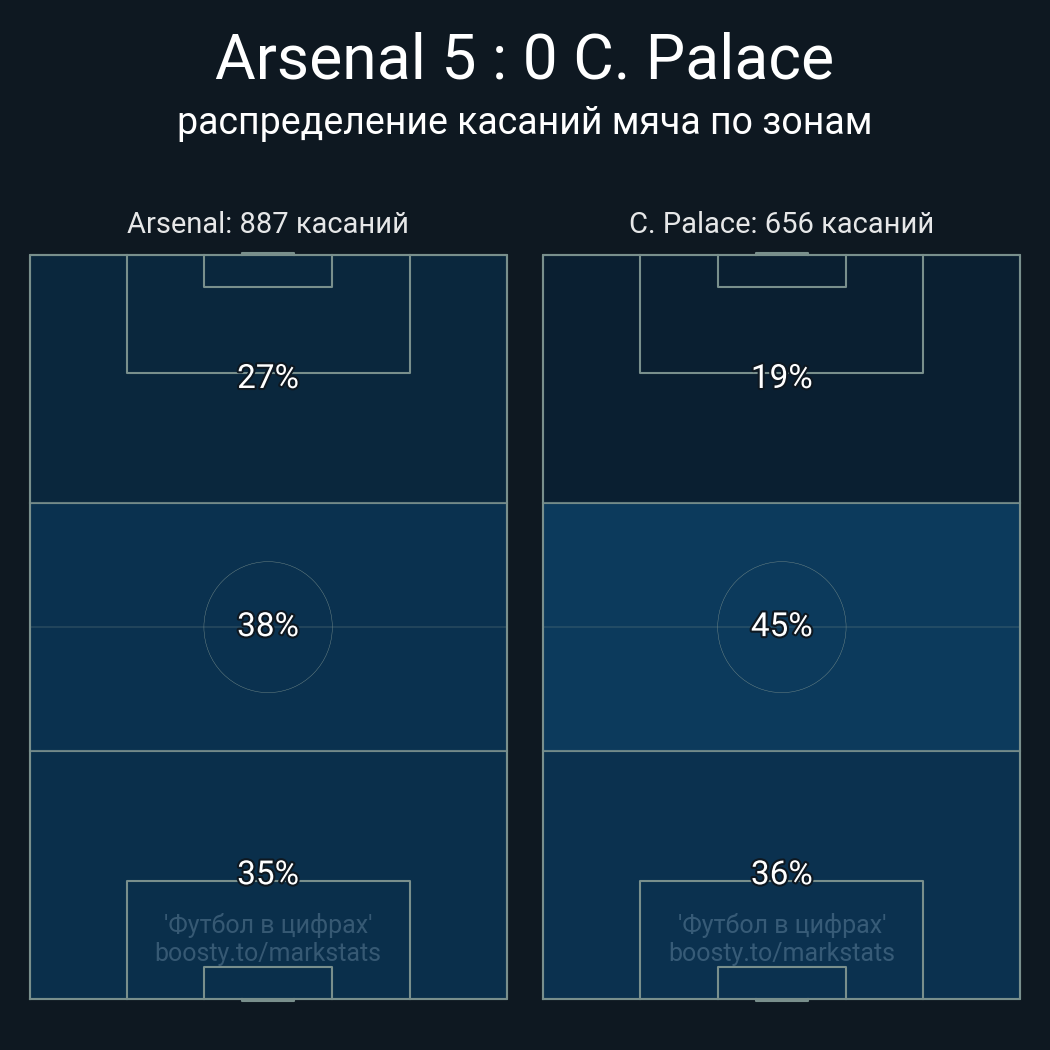
Task: Select the bottom six-yard box on Arsenal's pitch
Action: (268, 982)
